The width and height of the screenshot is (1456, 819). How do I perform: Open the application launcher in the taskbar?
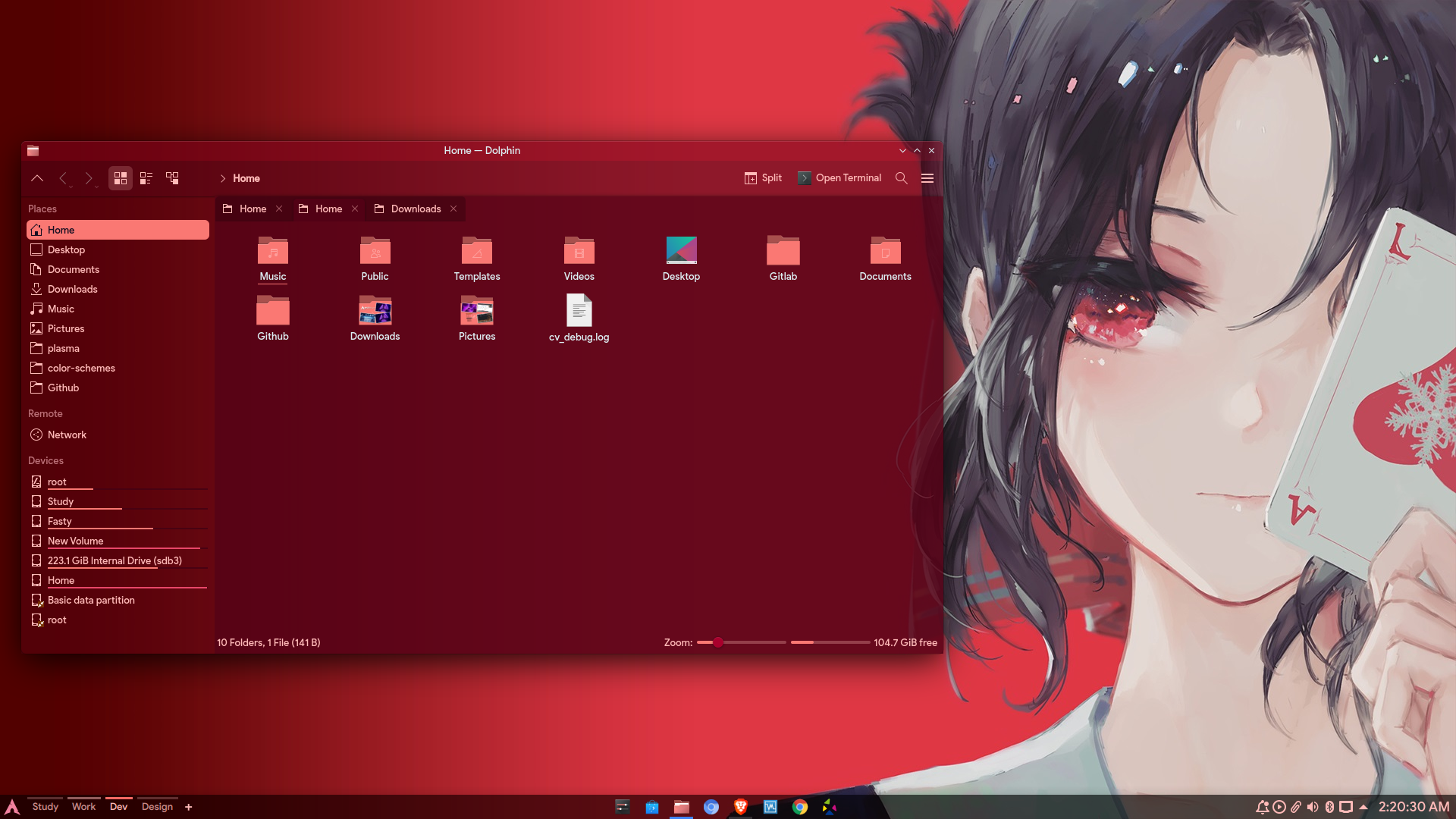tap(12, 807)
